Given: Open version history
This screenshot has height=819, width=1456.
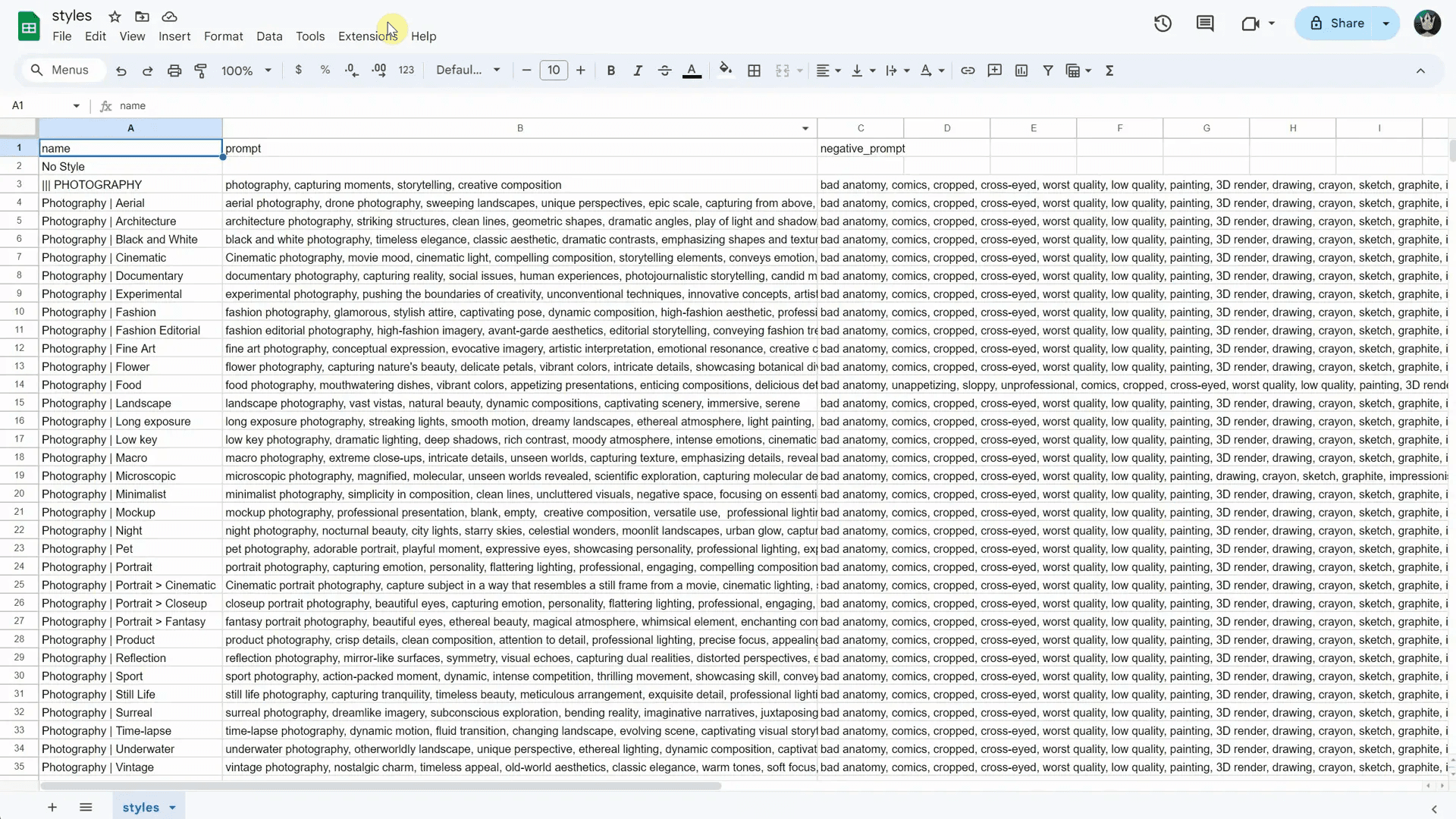Looking at the screenshot, I should point(1163,24).
